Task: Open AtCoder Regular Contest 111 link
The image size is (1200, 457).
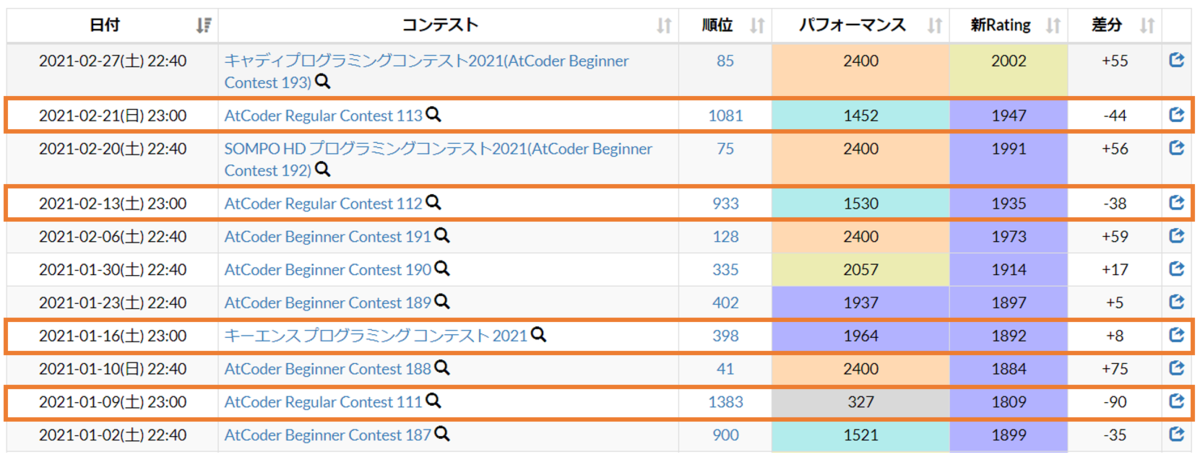Action: (324, 402)
